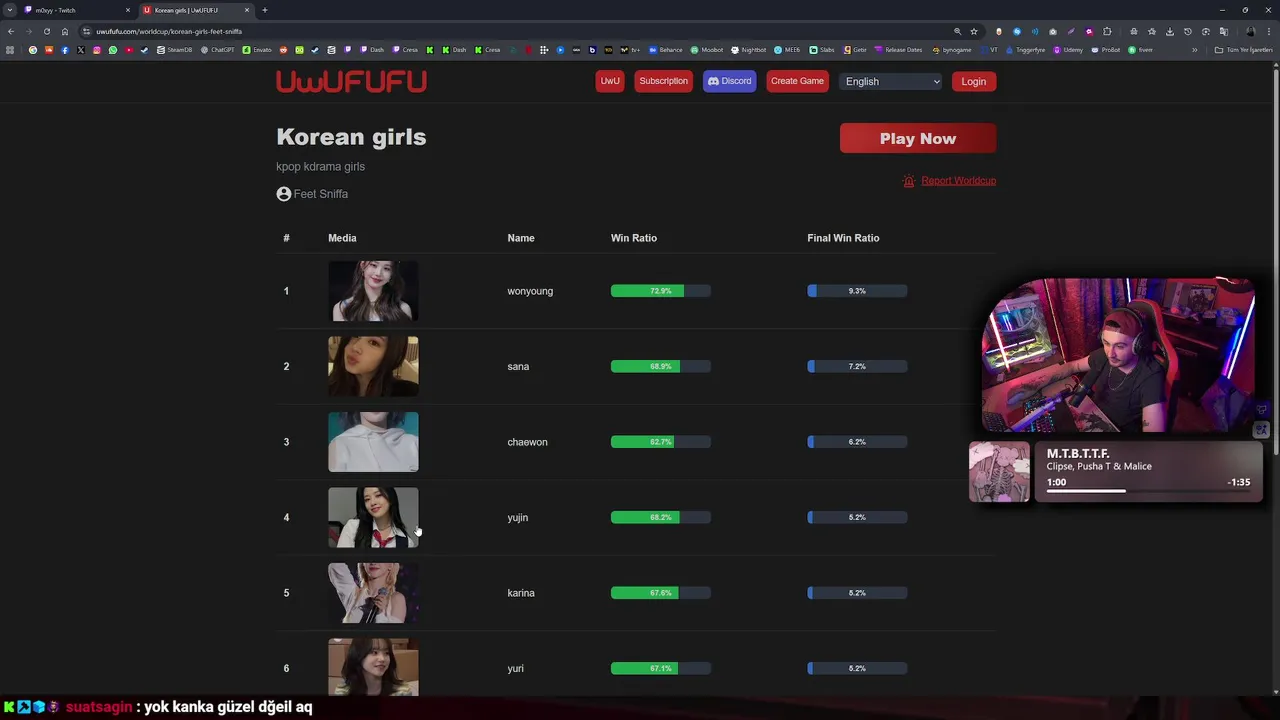Open chaewon's thumbnail image
Screen dimensions: 1280x720
click(x=373, y=442)
